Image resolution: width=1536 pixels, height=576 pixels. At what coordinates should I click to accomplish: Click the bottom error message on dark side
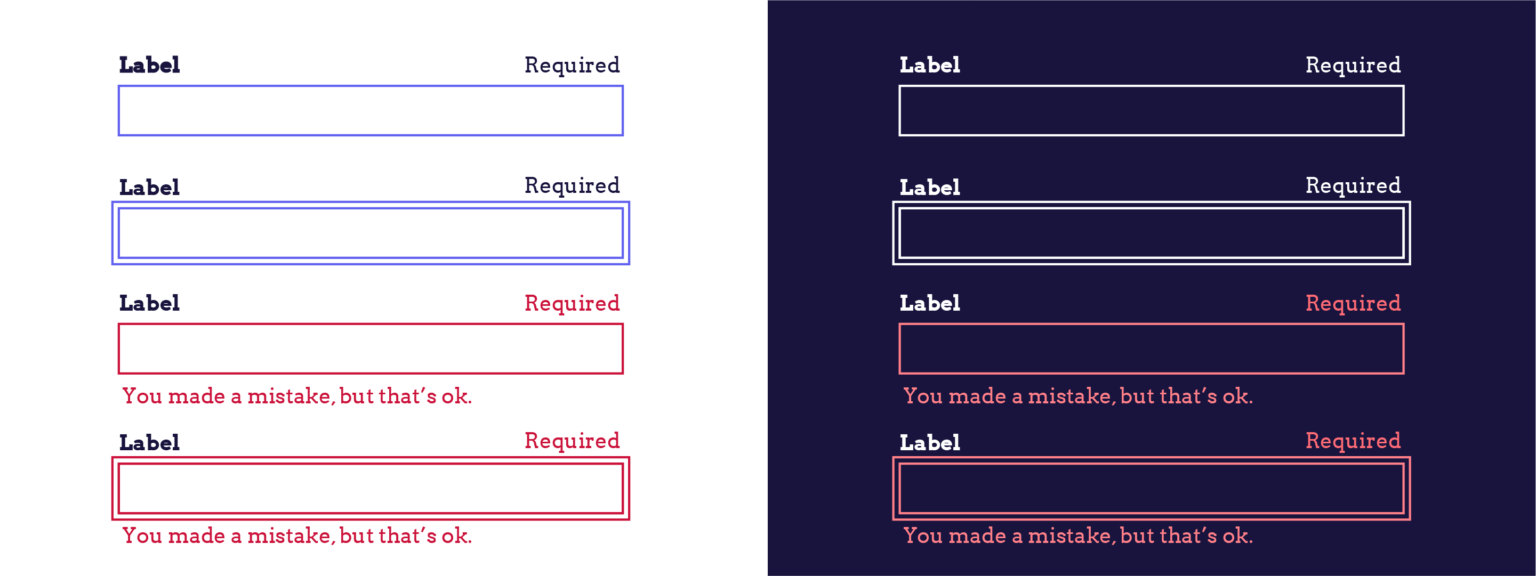(1078, 536)
